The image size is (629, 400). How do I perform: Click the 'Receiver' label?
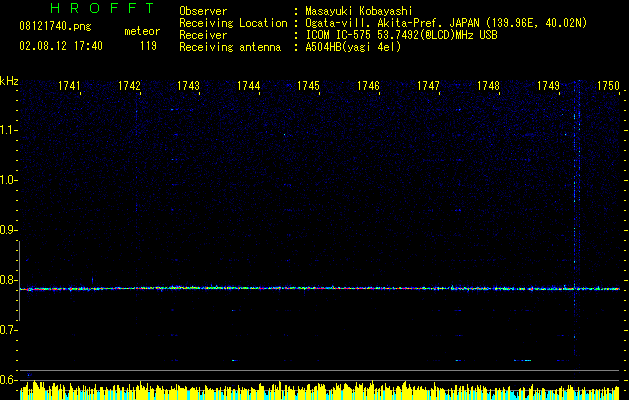pyautogui.click(x=203, y=35)
